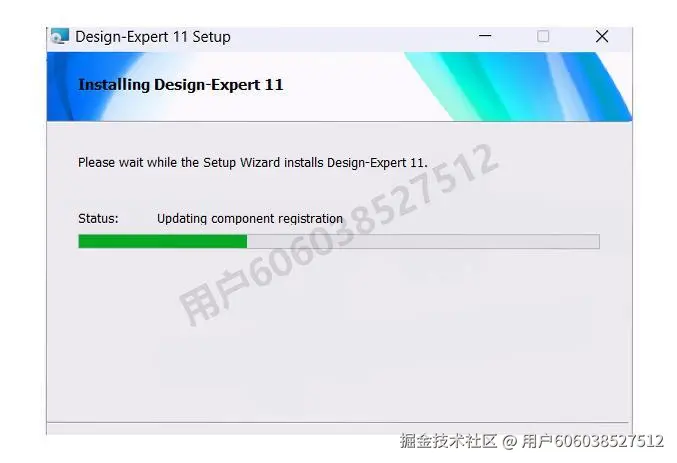Screen dimensions: 677x463
Task: Click the Design-Expert installer icon in title bar
Action: pos(60,36)
